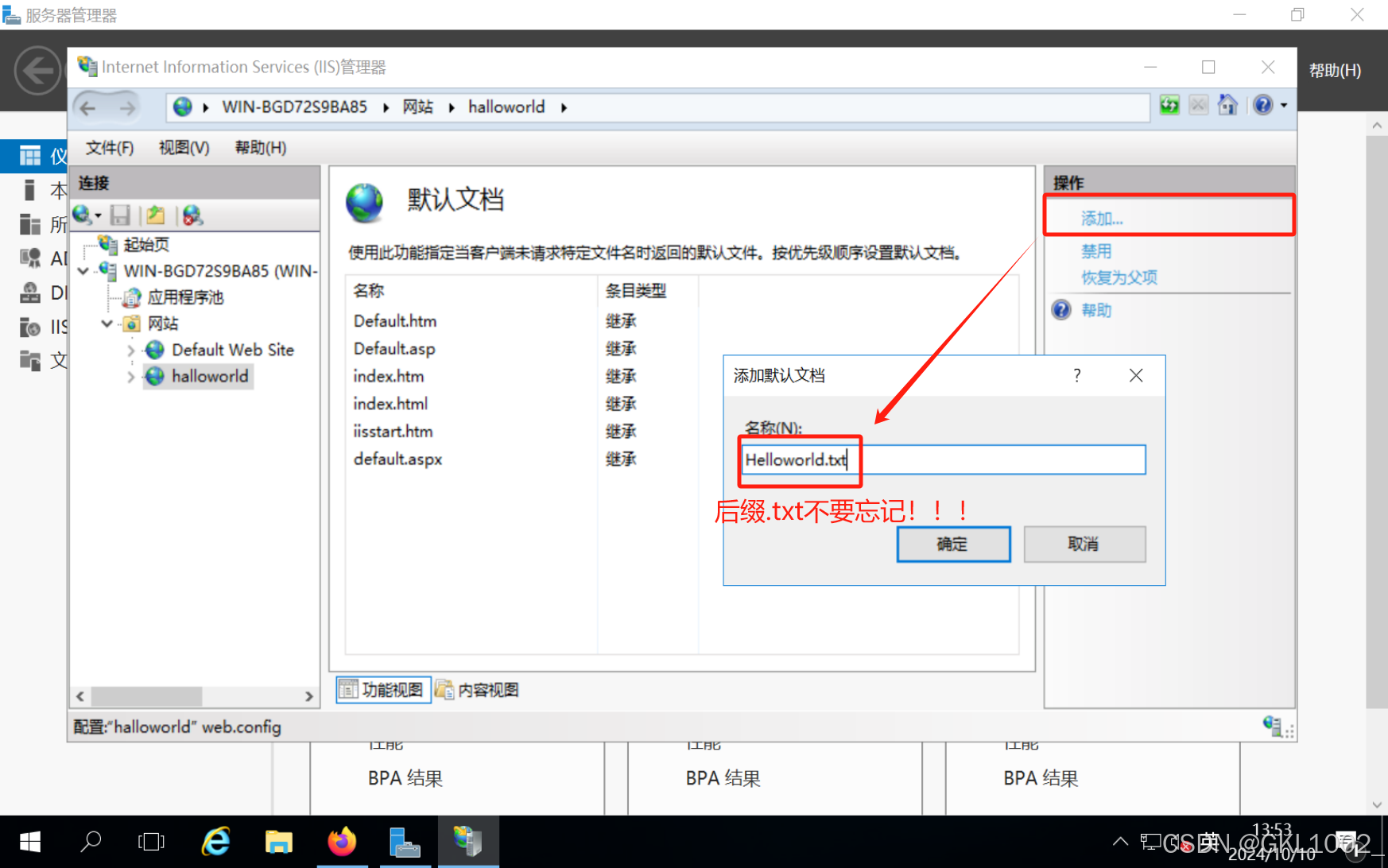Switch to 功能视图 tab
This screenshot has width=1388, height=868.
[x=383, y=690]
